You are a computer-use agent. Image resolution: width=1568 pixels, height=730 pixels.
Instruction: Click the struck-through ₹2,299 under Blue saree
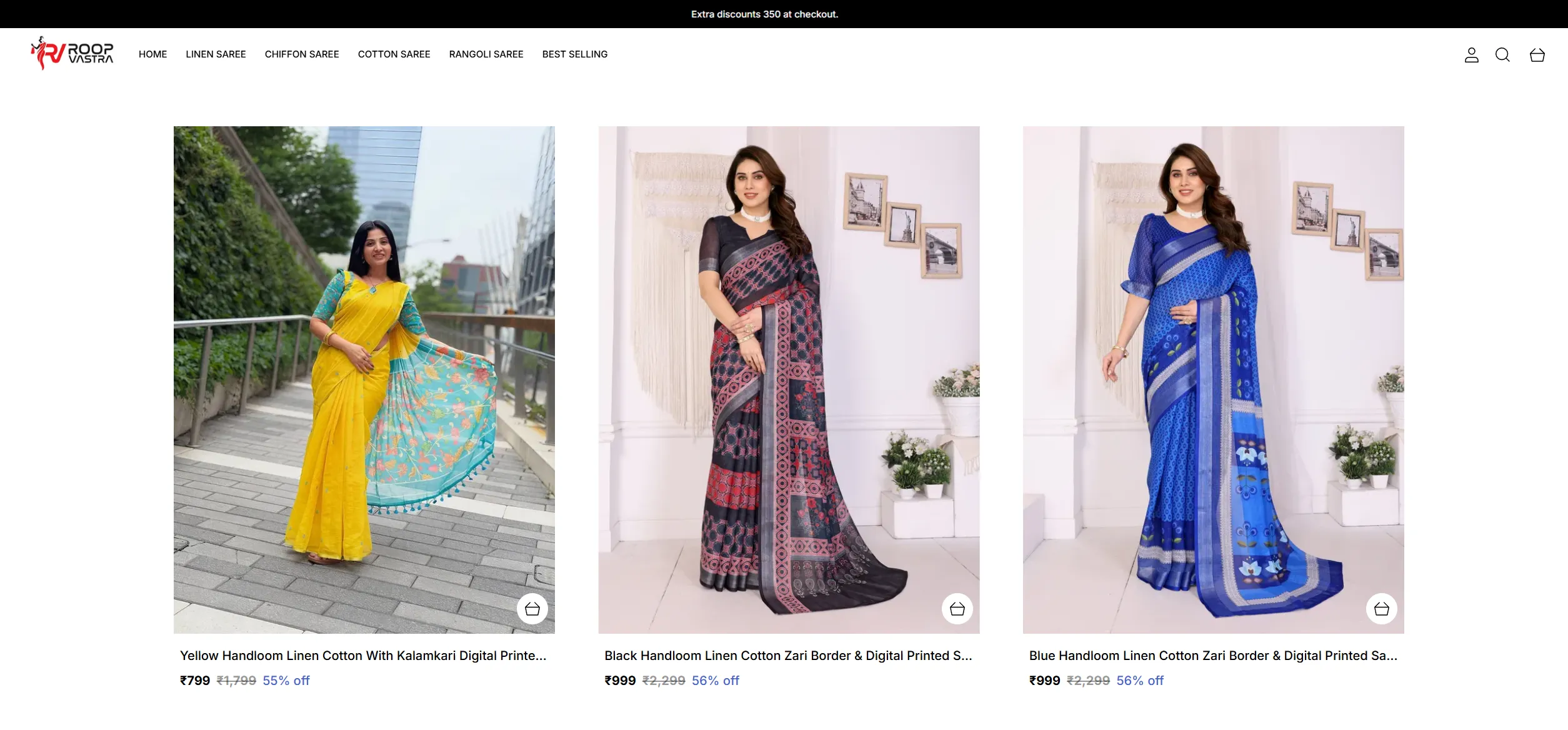(1088, 681)
